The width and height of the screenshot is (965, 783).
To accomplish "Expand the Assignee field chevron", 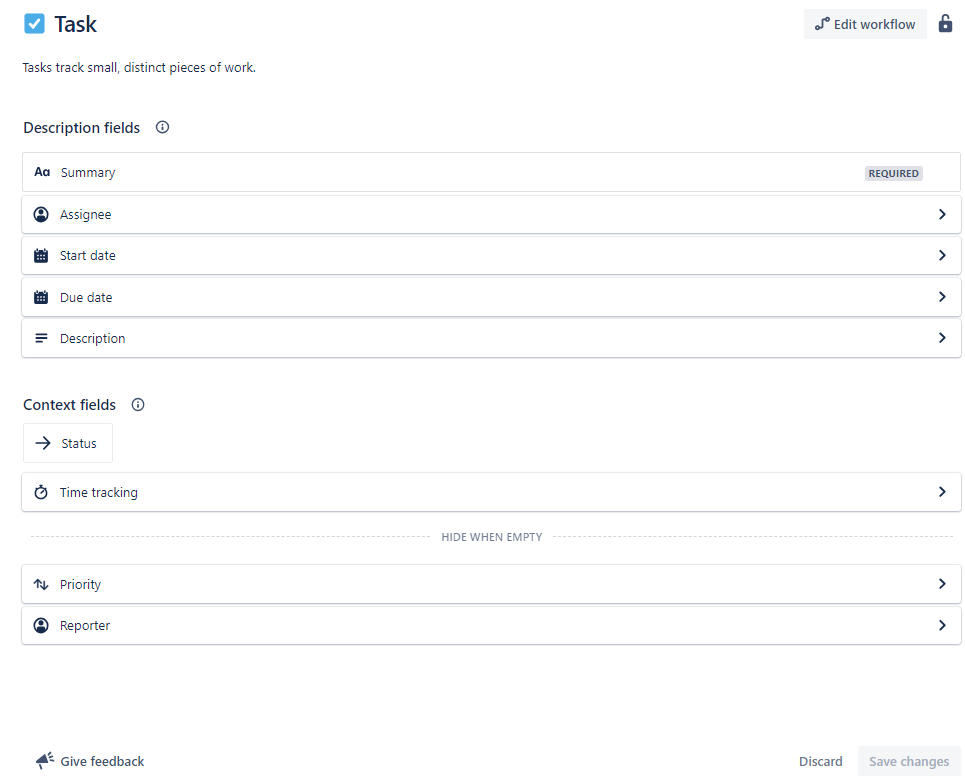I will (942, 214).
